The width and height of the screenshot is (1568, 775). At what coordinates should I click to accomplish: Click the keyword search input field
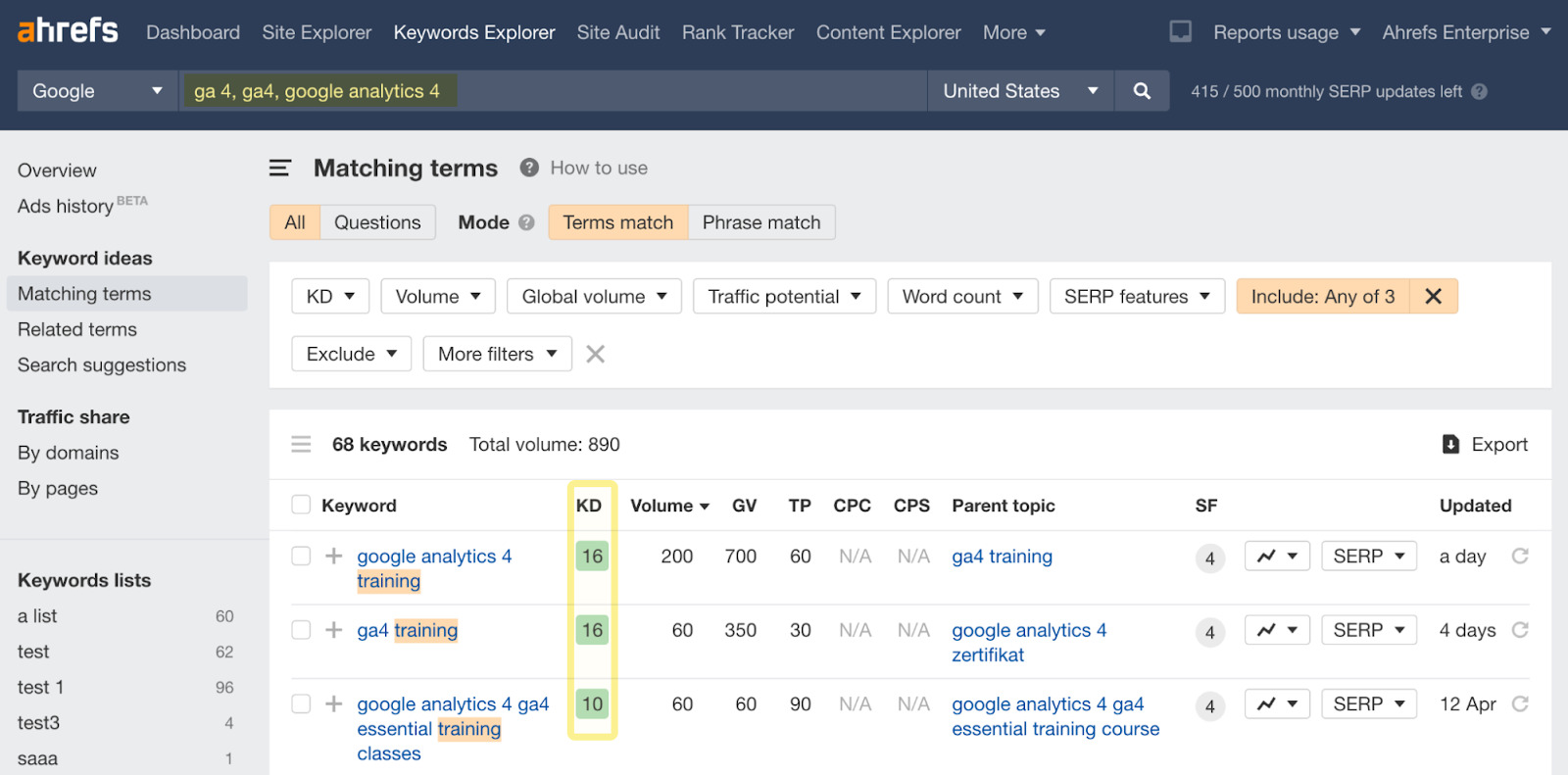[x=552, y=91]
